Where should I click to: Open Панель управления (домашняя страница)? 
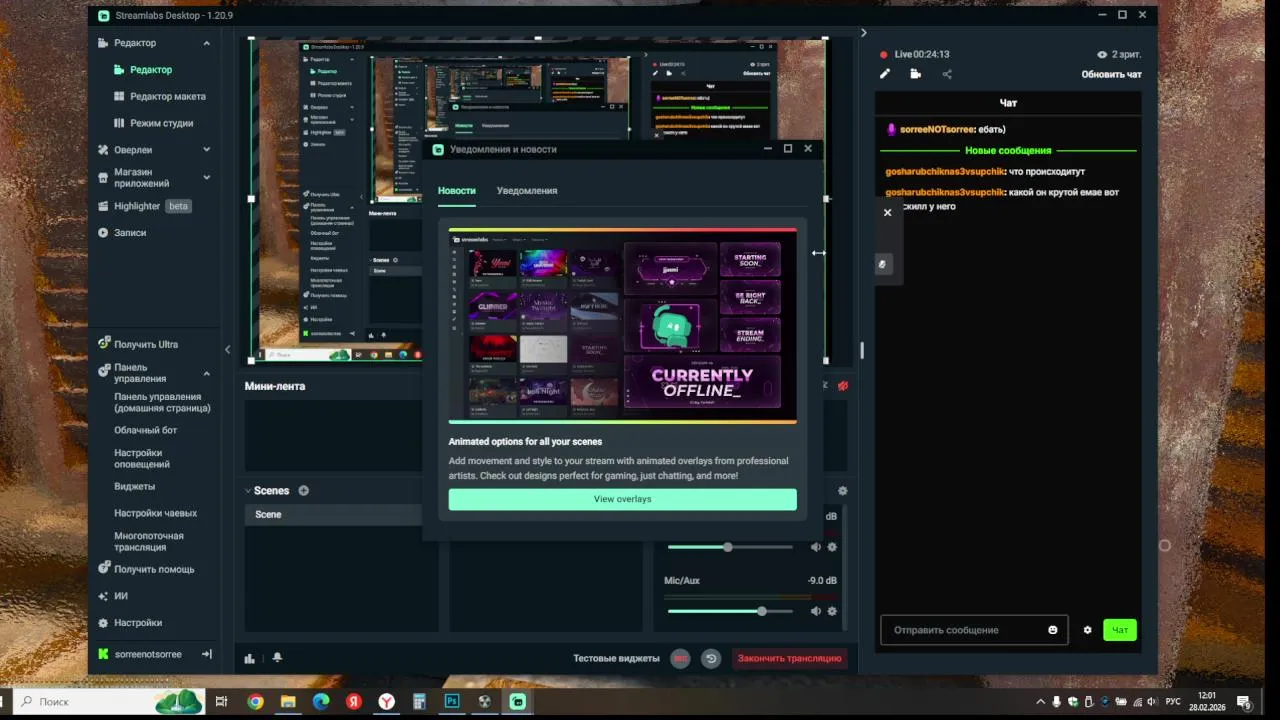pyautogui.click(x=162, y=402)
